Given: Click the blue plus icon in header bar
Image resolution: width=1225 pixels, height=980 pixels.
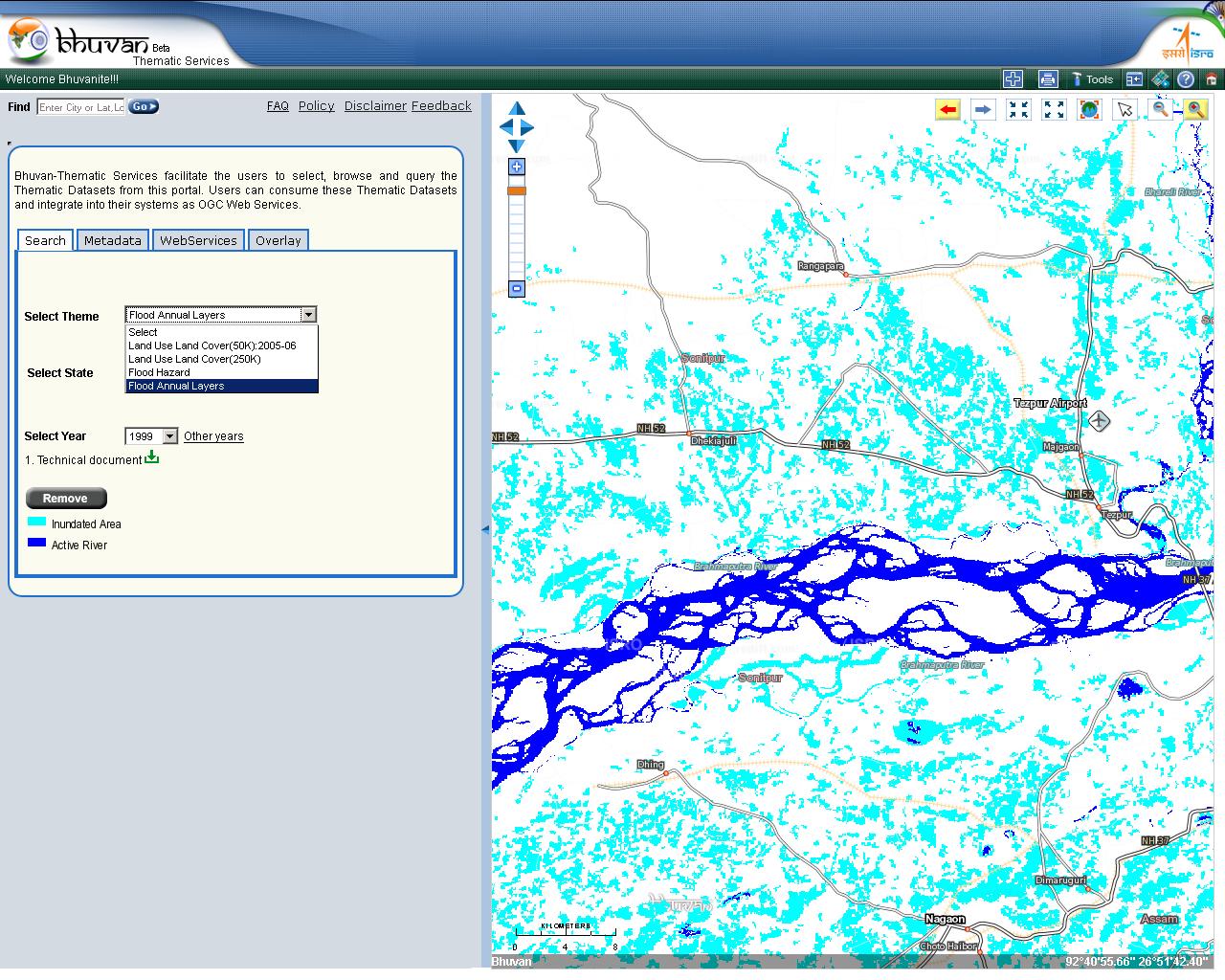Looking at the screenshot, I should point(1013,79).
